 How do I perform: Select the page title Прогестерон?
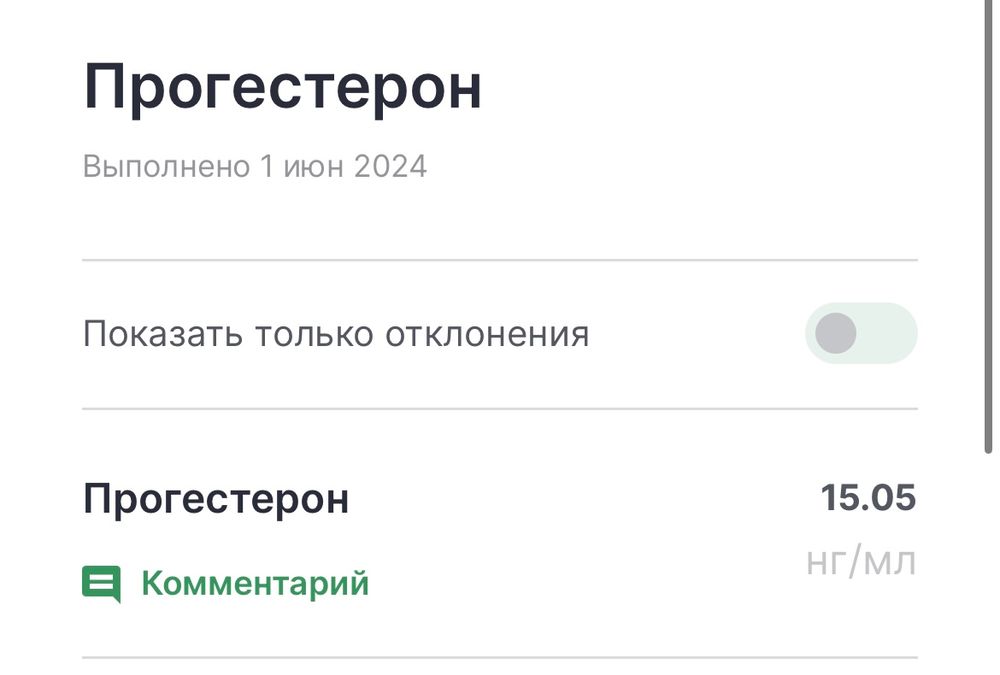285,86
